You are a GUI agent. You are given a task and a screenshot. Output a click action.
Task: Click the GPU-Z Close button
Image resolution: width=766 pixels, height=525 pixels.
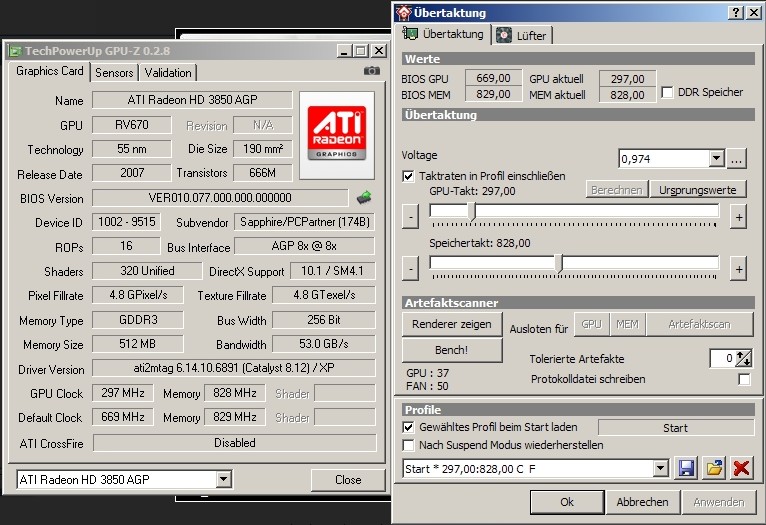pyautogui.click(x=348, y=480)
